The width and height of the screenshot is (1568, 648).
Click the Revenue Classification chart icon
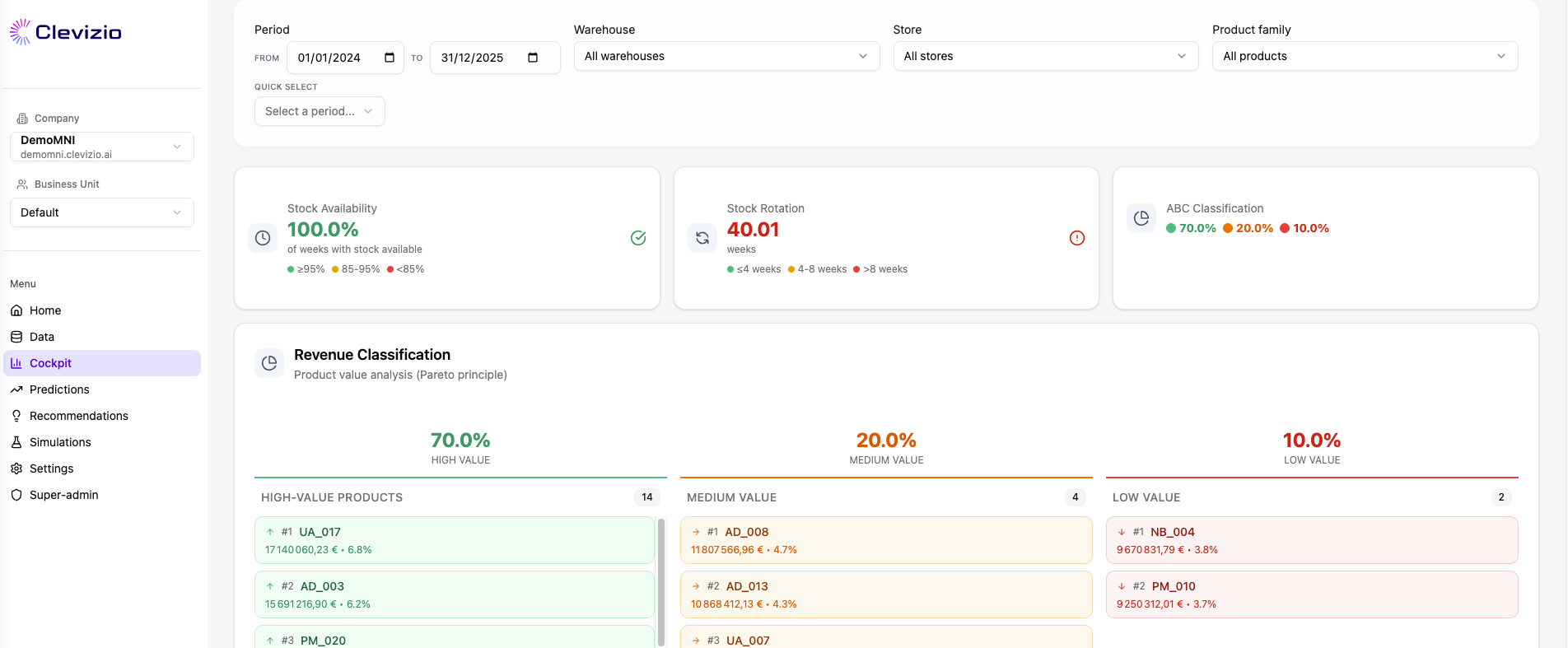(269, 363)
